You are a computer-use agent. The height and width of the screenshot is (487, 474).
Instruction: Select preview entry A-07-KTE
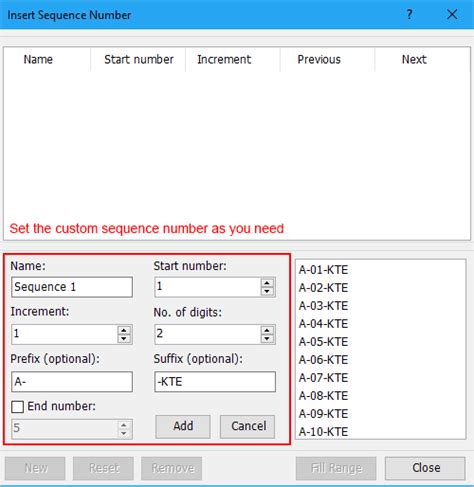tap(323, 378)
